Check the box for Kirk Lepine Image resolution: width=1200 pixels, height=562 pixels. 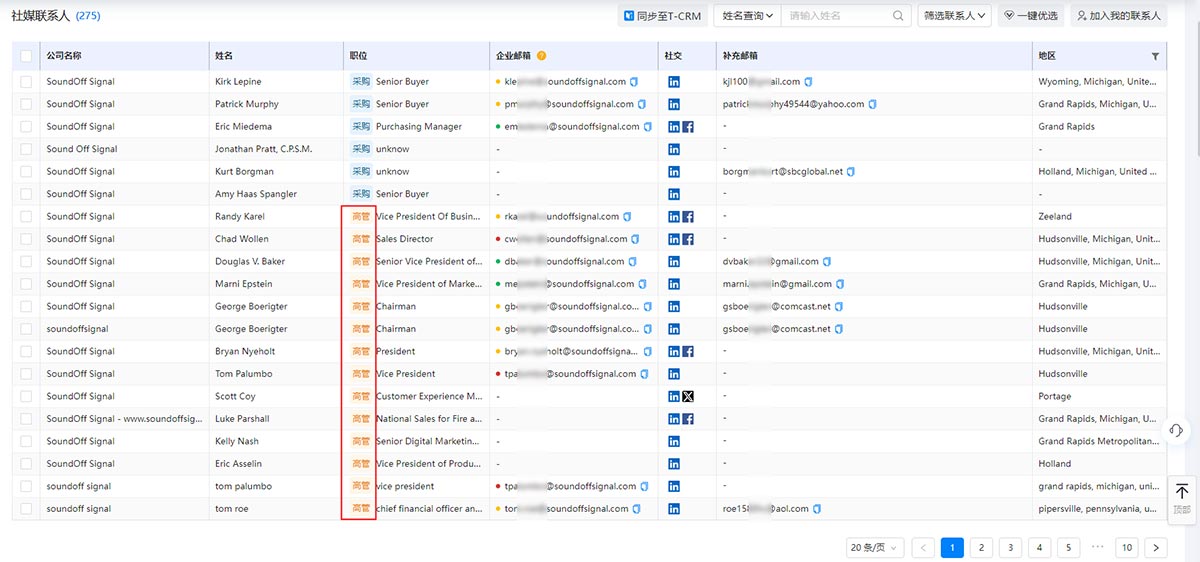pos(26,82)
